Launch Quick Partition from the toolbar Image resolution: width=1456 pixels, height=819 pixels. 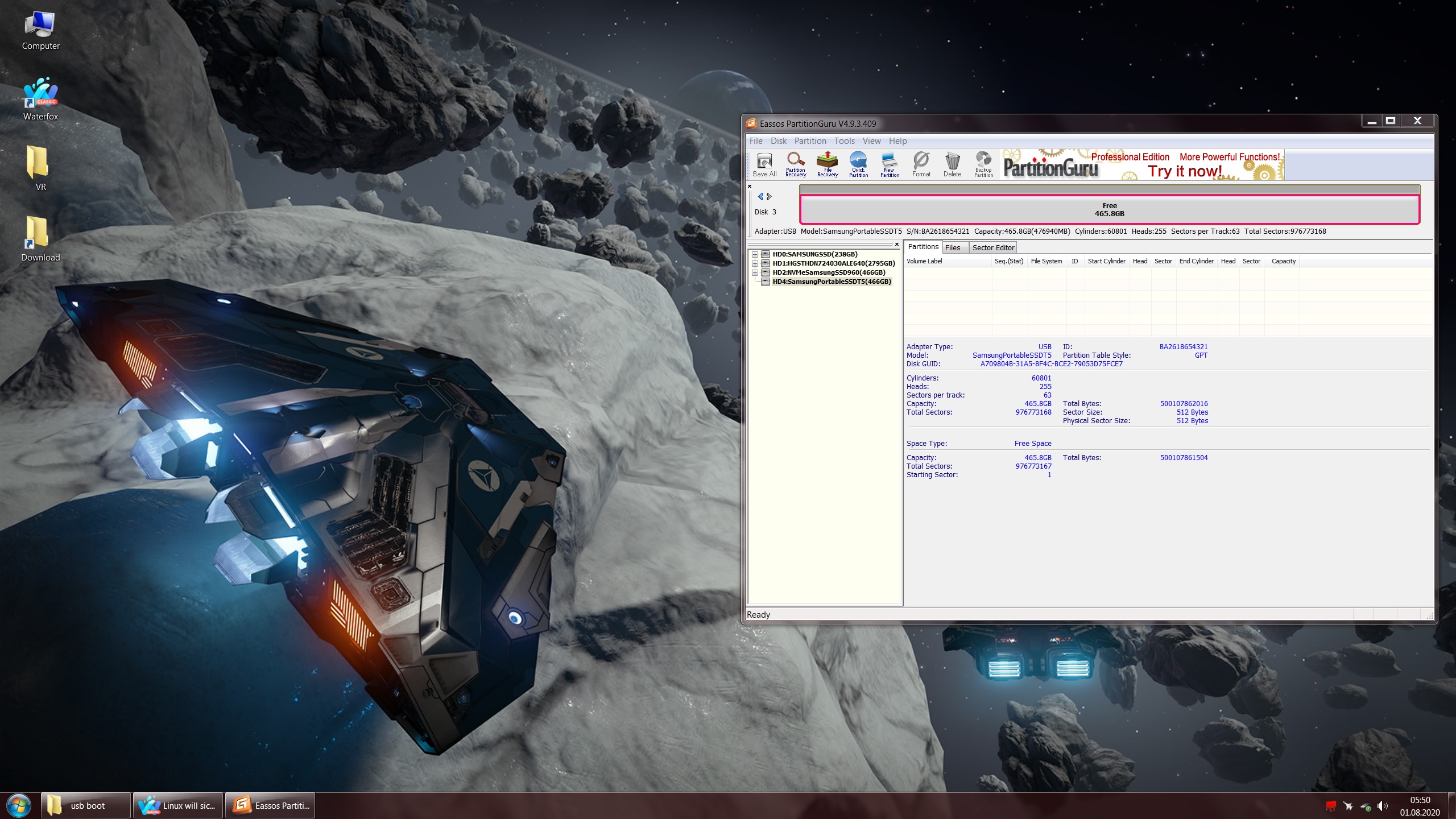858,164
